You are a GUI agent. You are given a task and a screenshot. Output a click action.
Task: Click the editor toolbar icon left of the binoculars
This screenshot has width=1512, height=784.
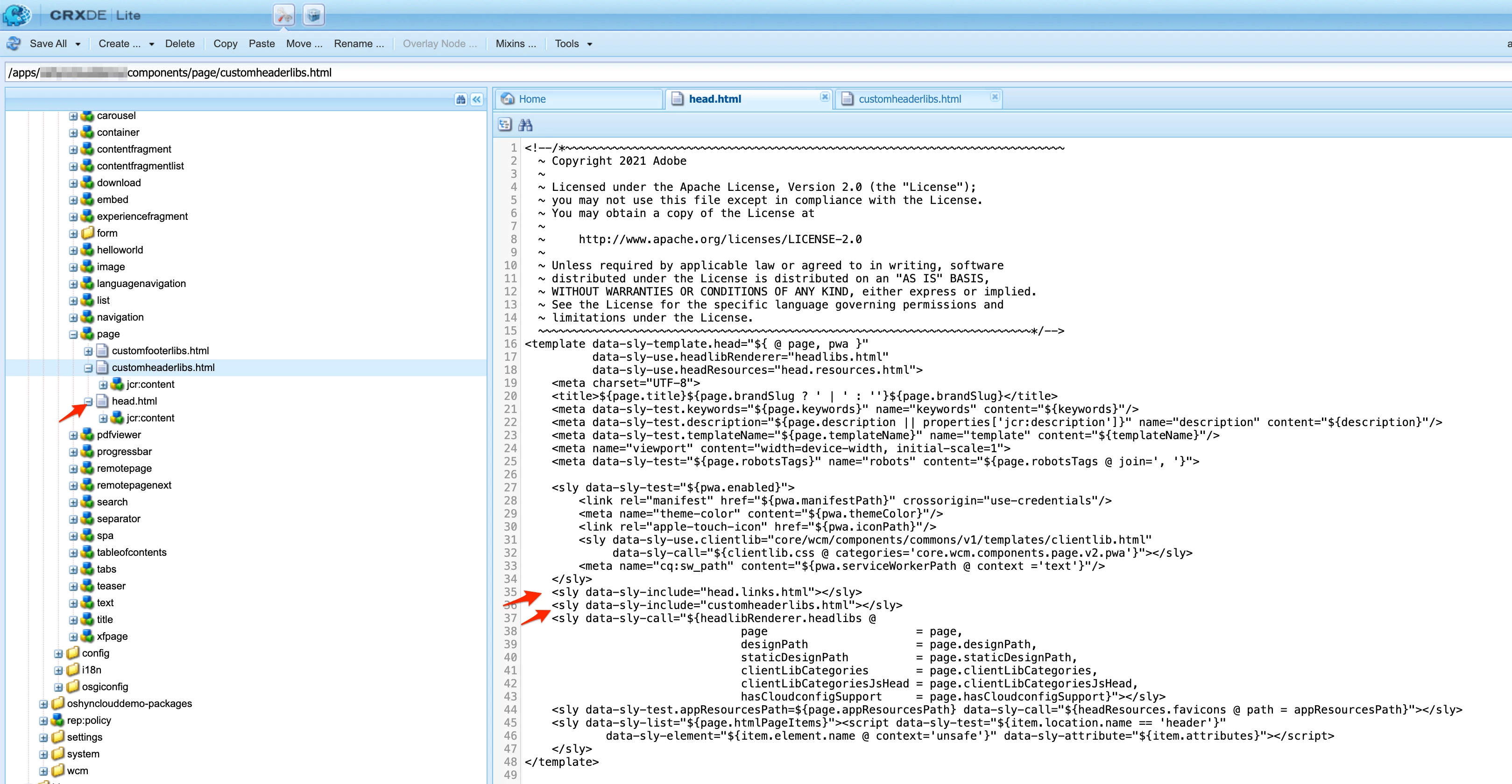point(505,125)
